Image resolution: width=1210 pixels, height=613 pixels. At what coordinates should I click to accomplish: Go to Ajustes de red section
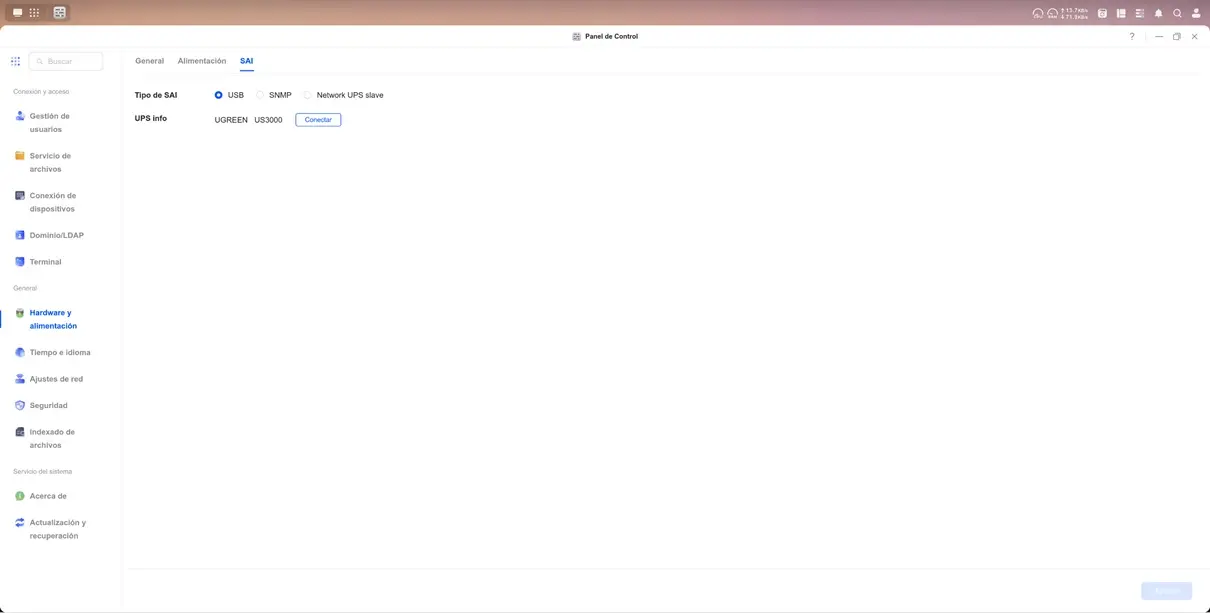pos(56,379)
